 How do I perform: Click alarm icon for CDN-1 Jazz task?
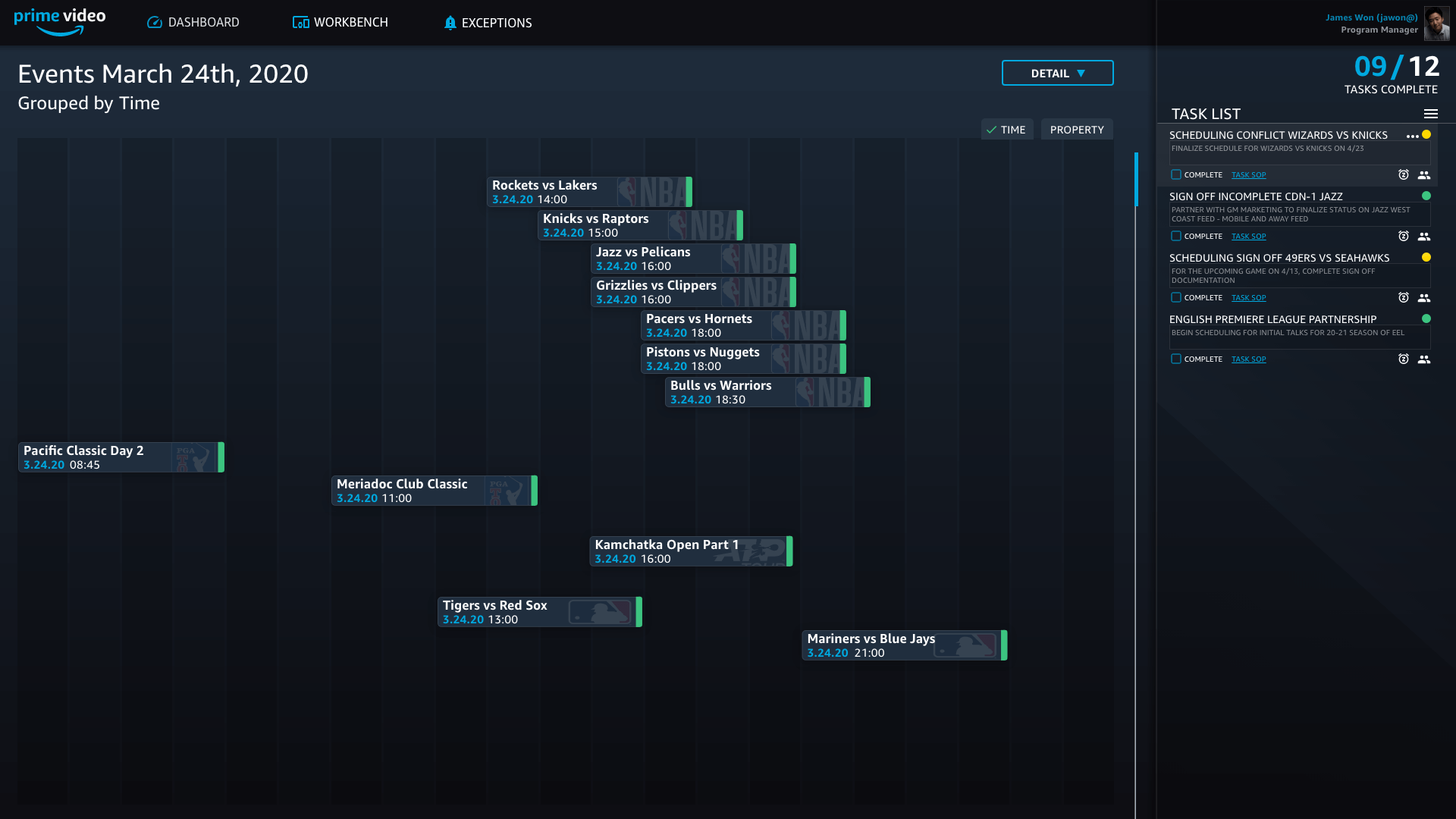pyautogui.click(x=1403, y=237)
